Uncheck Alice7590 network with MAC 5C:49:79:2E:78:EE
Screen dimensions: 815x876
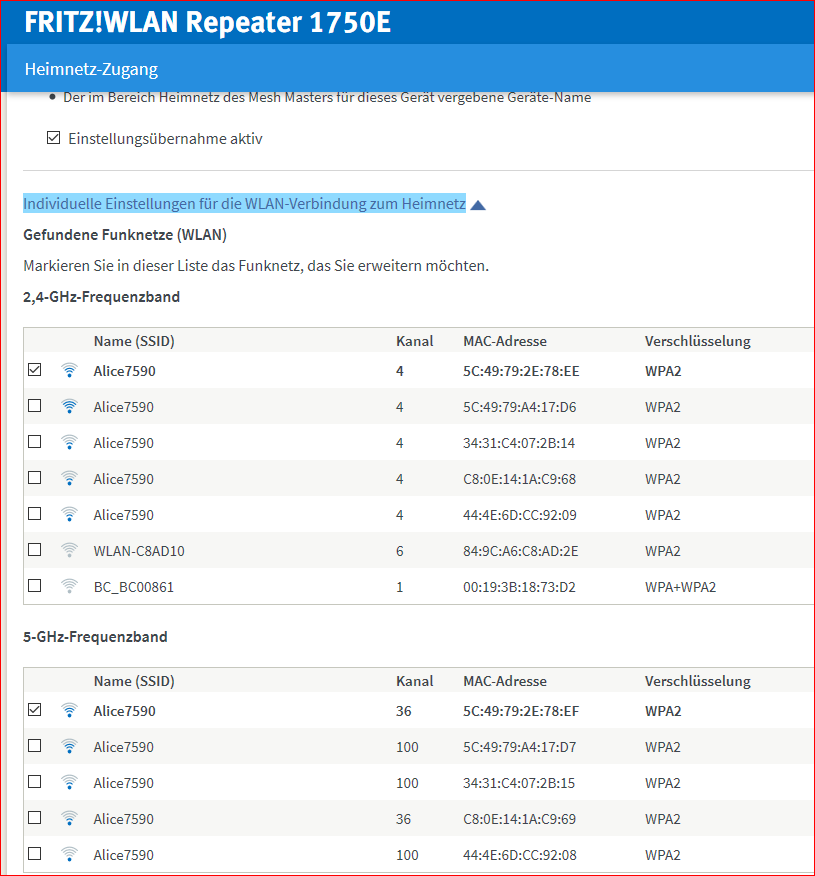[35, 369]
